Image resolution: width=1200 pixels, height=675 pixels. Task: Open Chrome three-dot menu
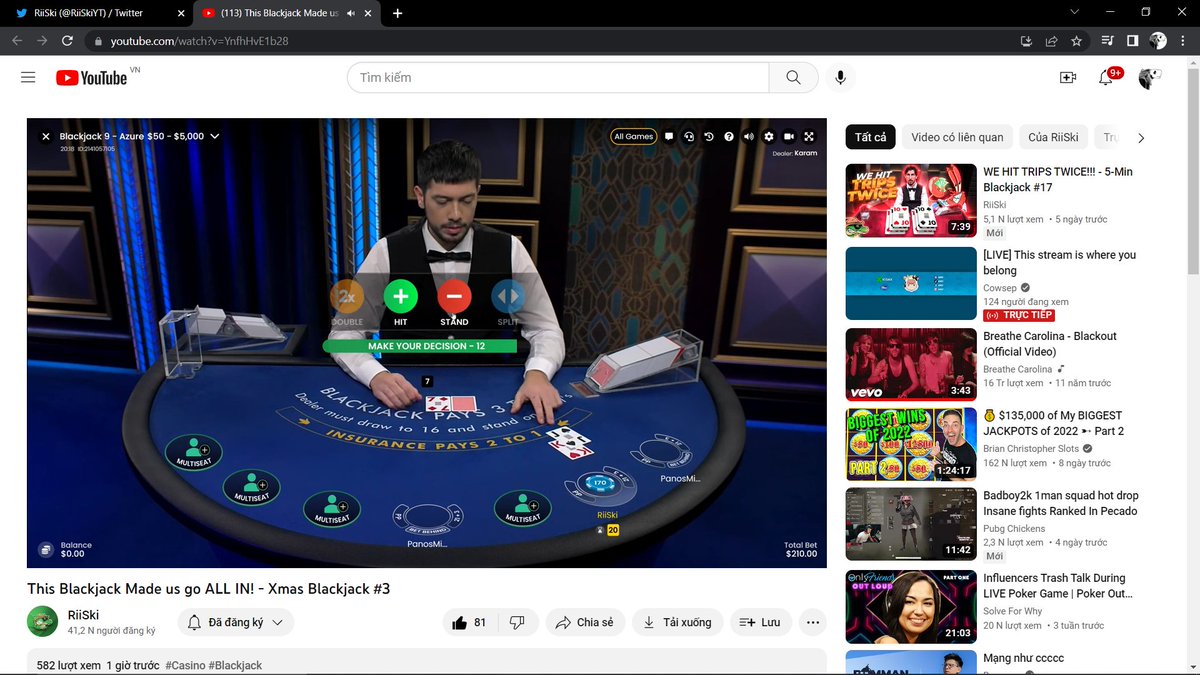pos(1183,41)
